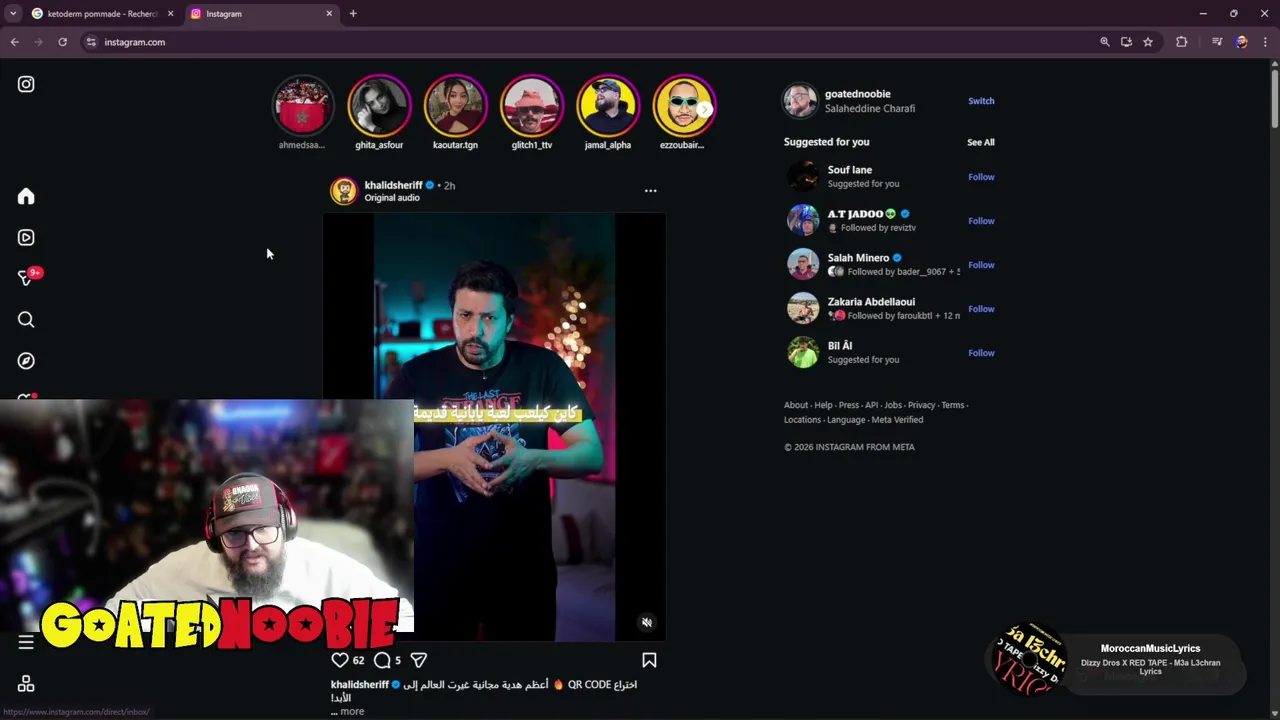Screen dimensions: 1280x720
Task: Open Messages with 9+ badge
Action: tap(26, 278)
